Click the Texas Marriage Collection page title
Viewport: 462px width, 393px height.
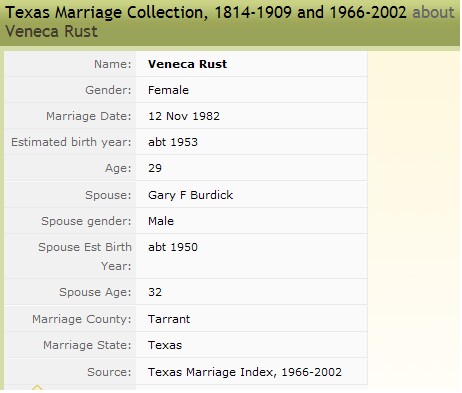point(206,13)
